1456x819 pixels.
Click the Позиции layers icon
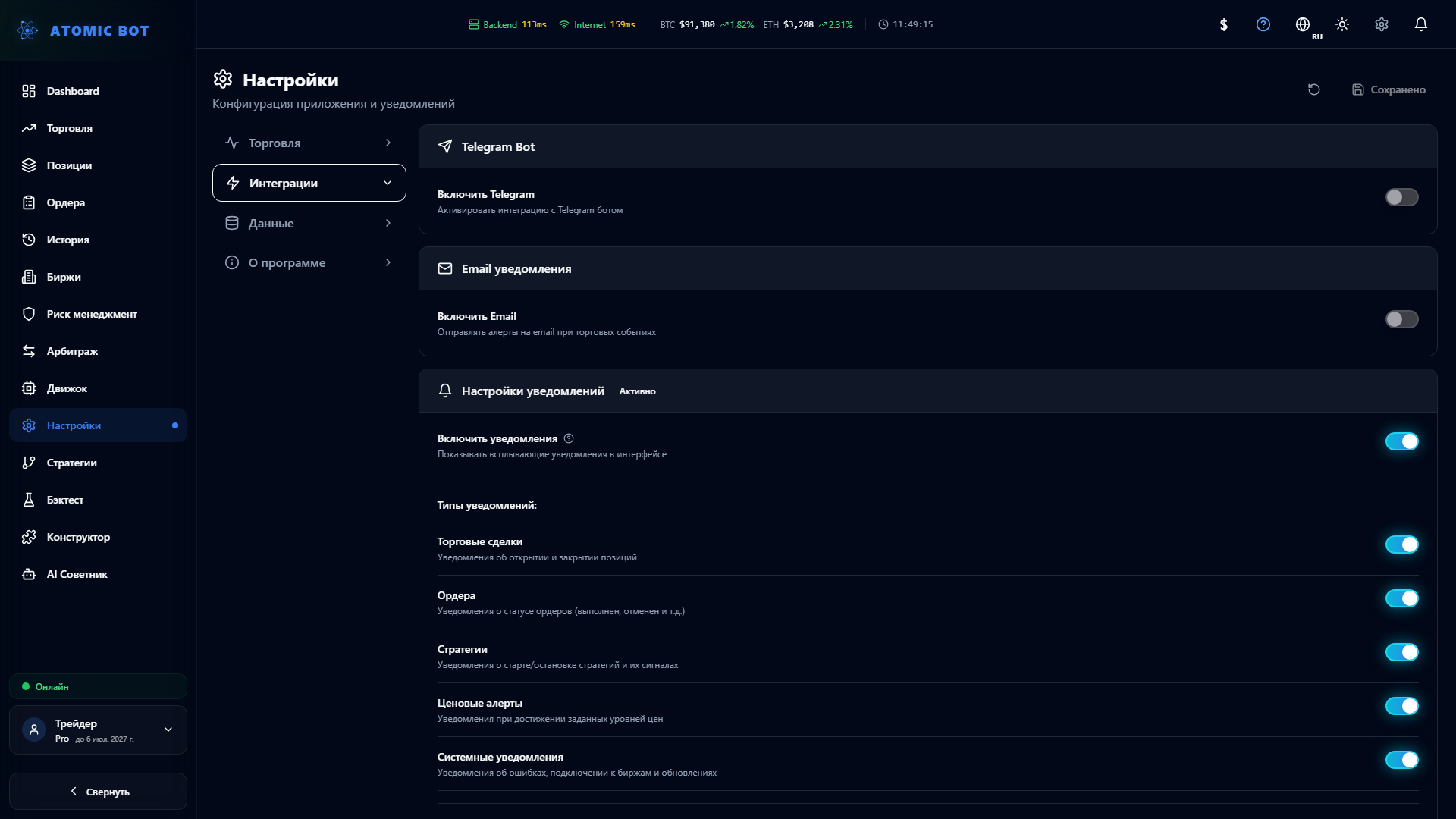point(29,165)
